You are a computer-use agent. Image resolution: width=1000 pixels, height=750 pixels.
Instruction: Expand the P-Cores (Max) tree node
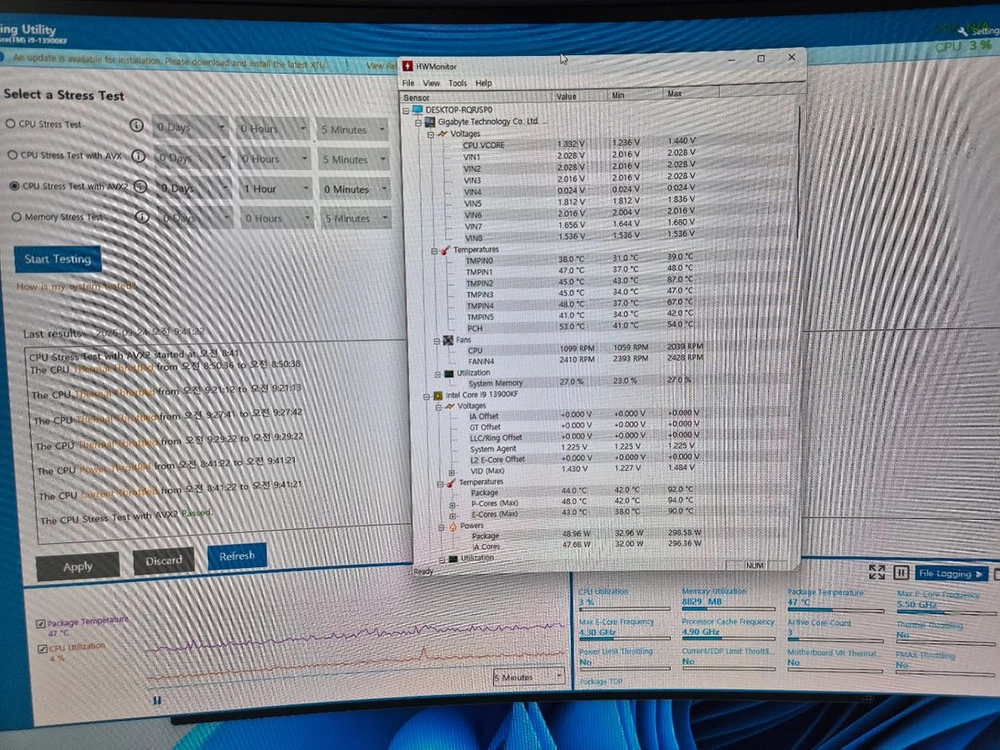tap(452, 505)
